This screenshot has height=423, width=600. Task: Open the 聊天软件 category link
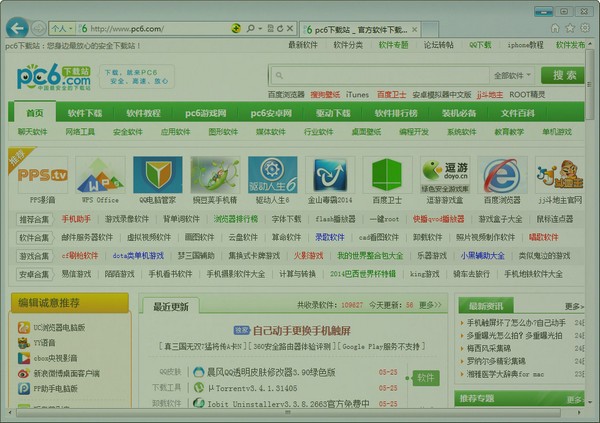click(x=33, y=132)
